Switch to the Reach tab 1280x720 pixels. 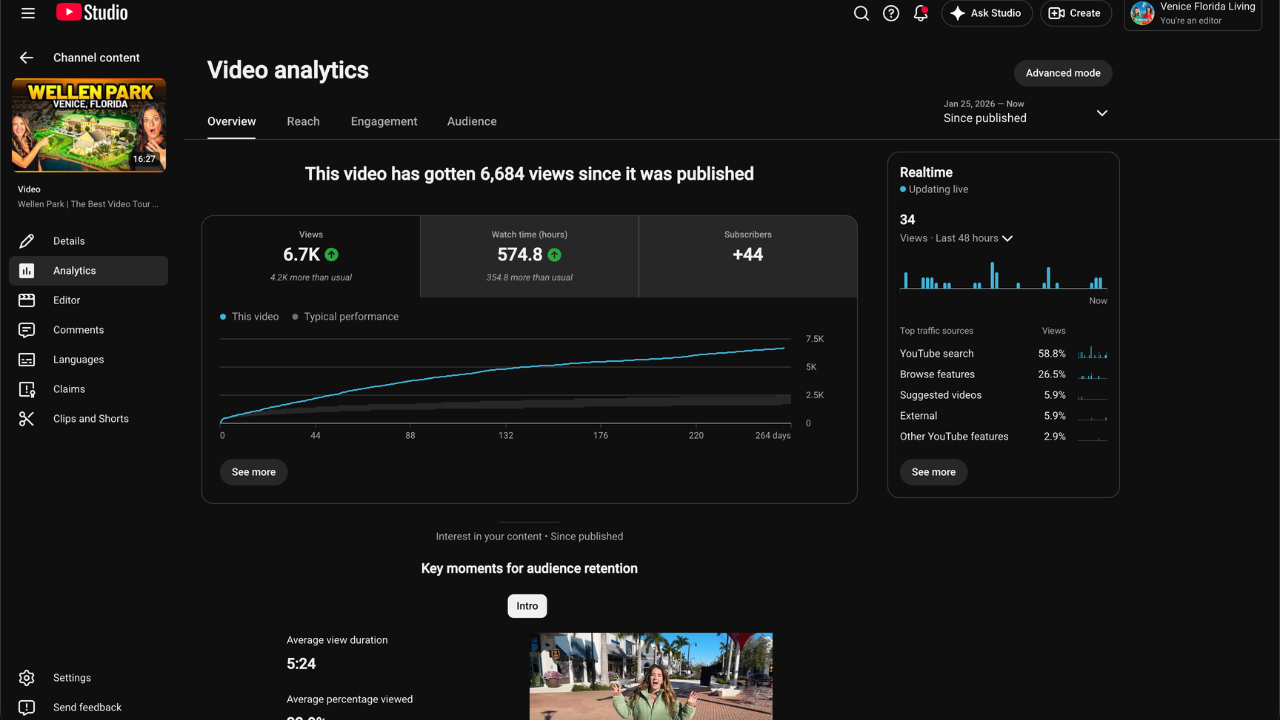pos(303,121)
